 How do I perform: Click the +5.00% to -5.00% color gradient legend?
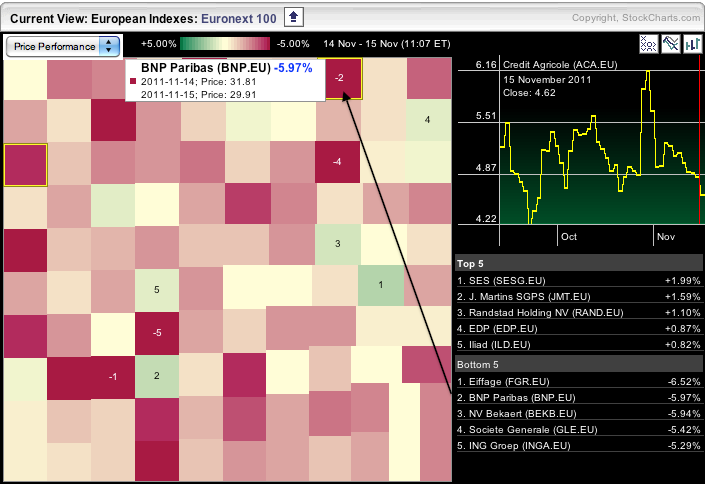tap(225, 44)
